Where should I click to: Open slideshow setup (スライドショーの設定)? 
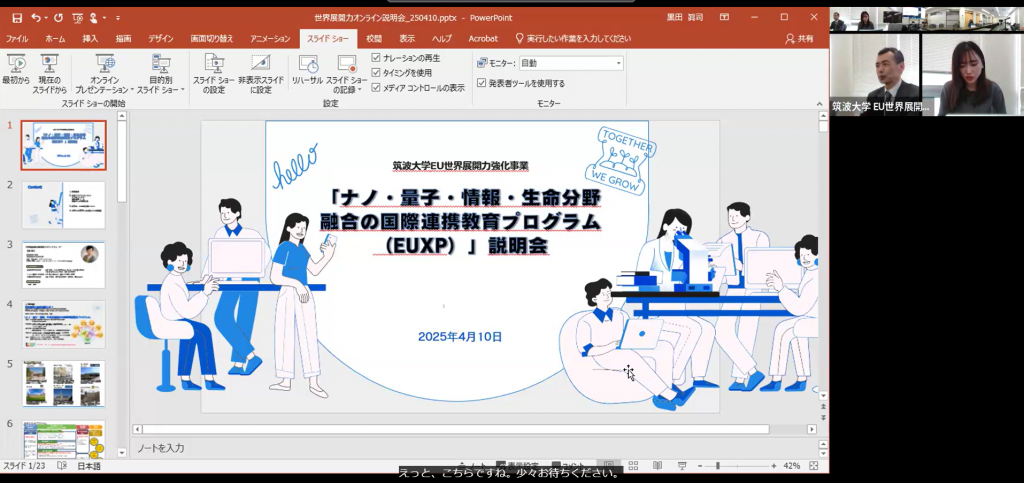[x=213, y=72]
